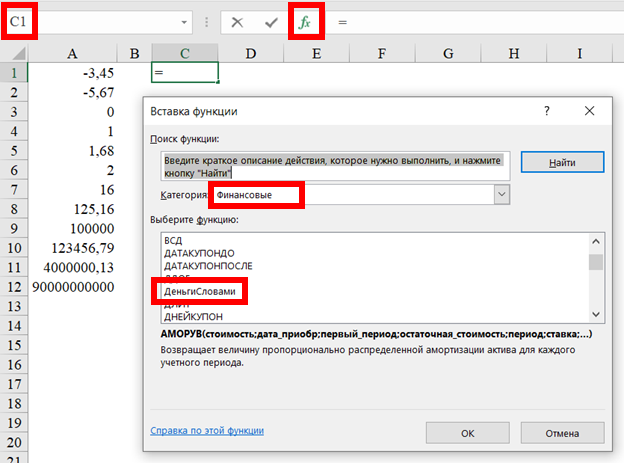The width and height of the screenshot is (624, 463).
Task: Select column I header
Action: (x=579, y=53)
